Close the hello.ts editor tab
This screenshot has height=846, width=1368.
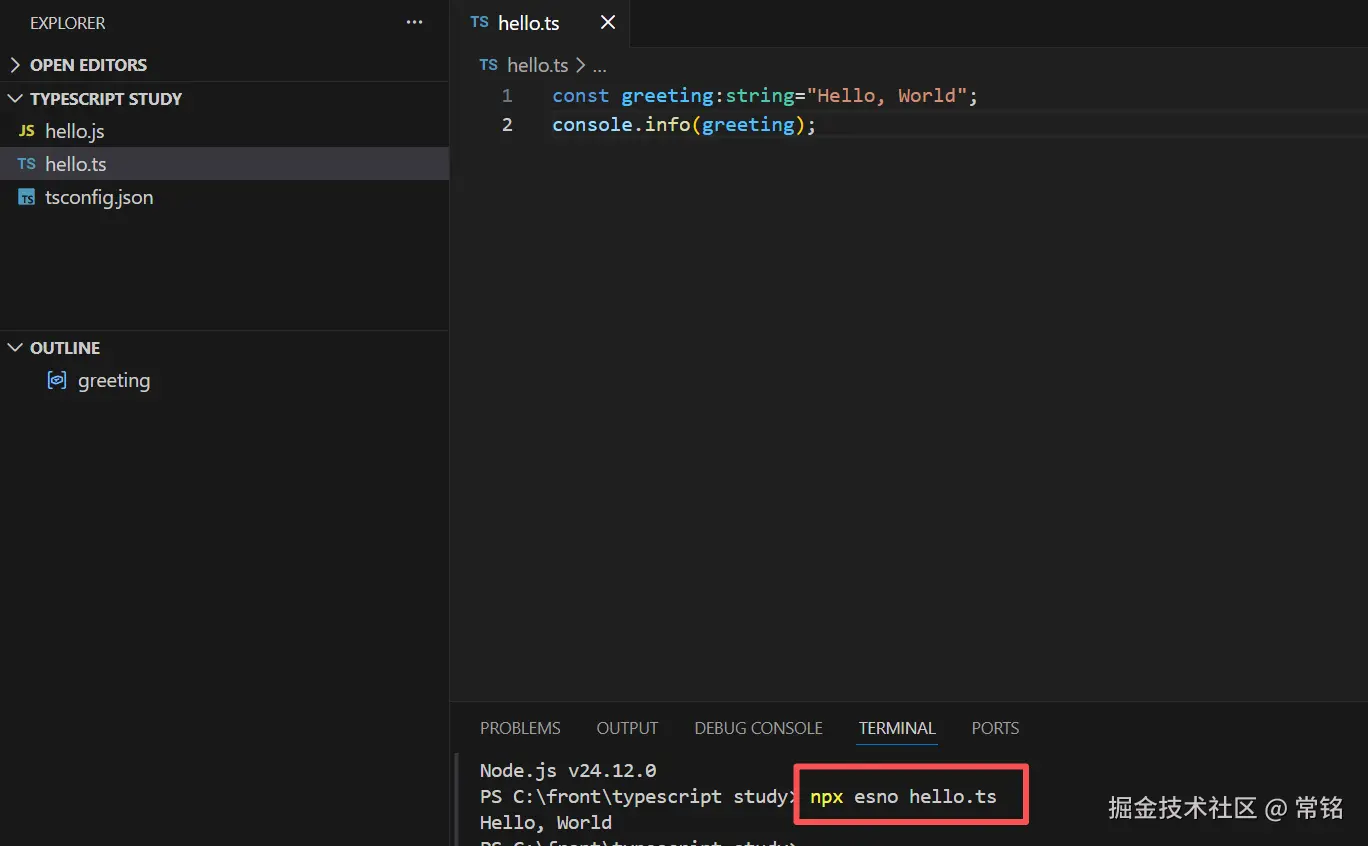[607, 22]
